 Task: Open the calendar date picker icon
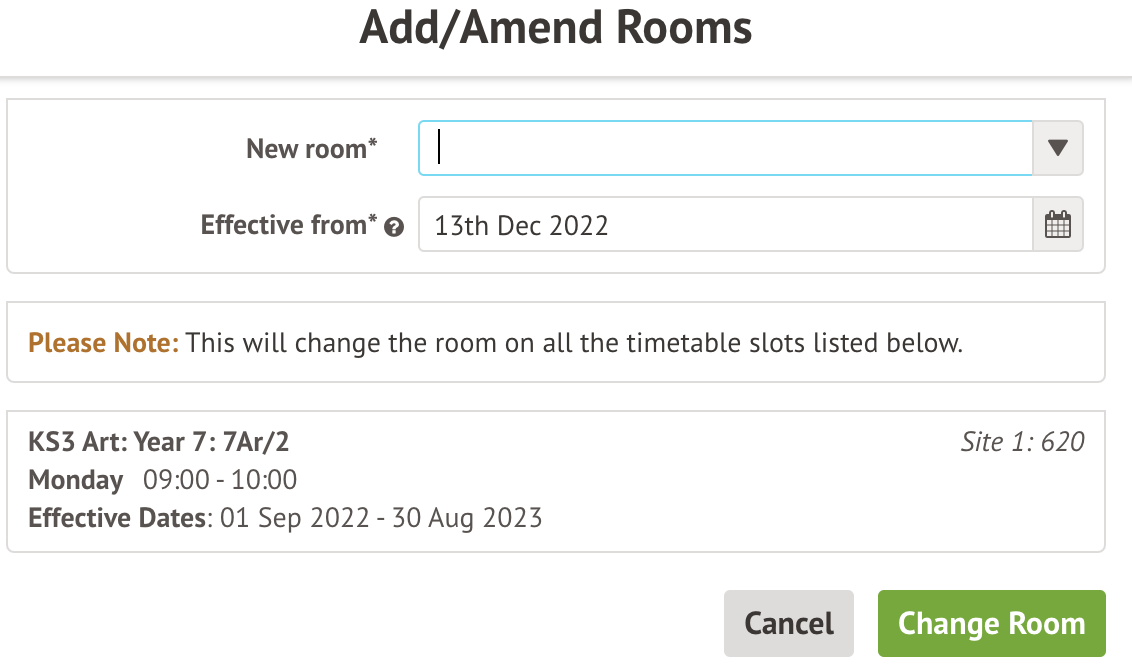point(1057,225)
